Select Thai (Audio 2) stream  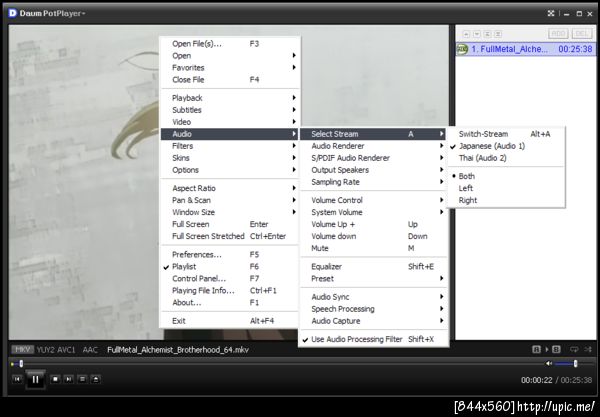pos(506,158)
